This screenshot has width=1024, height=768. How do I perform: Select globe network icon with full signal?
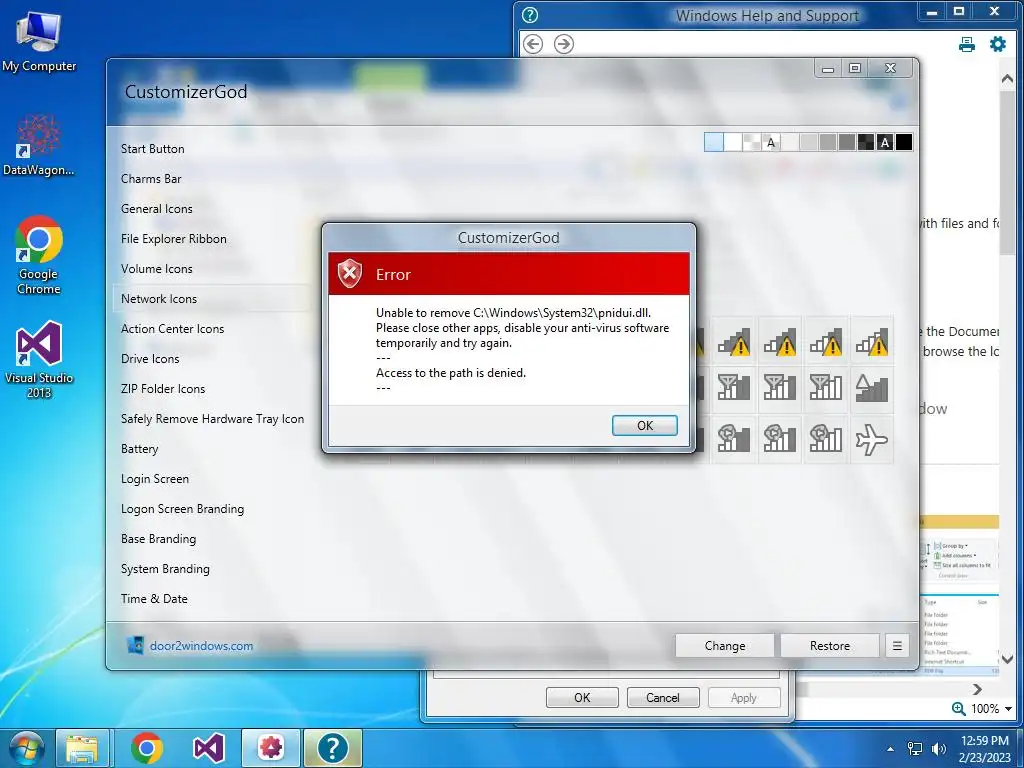click(825, 439)
